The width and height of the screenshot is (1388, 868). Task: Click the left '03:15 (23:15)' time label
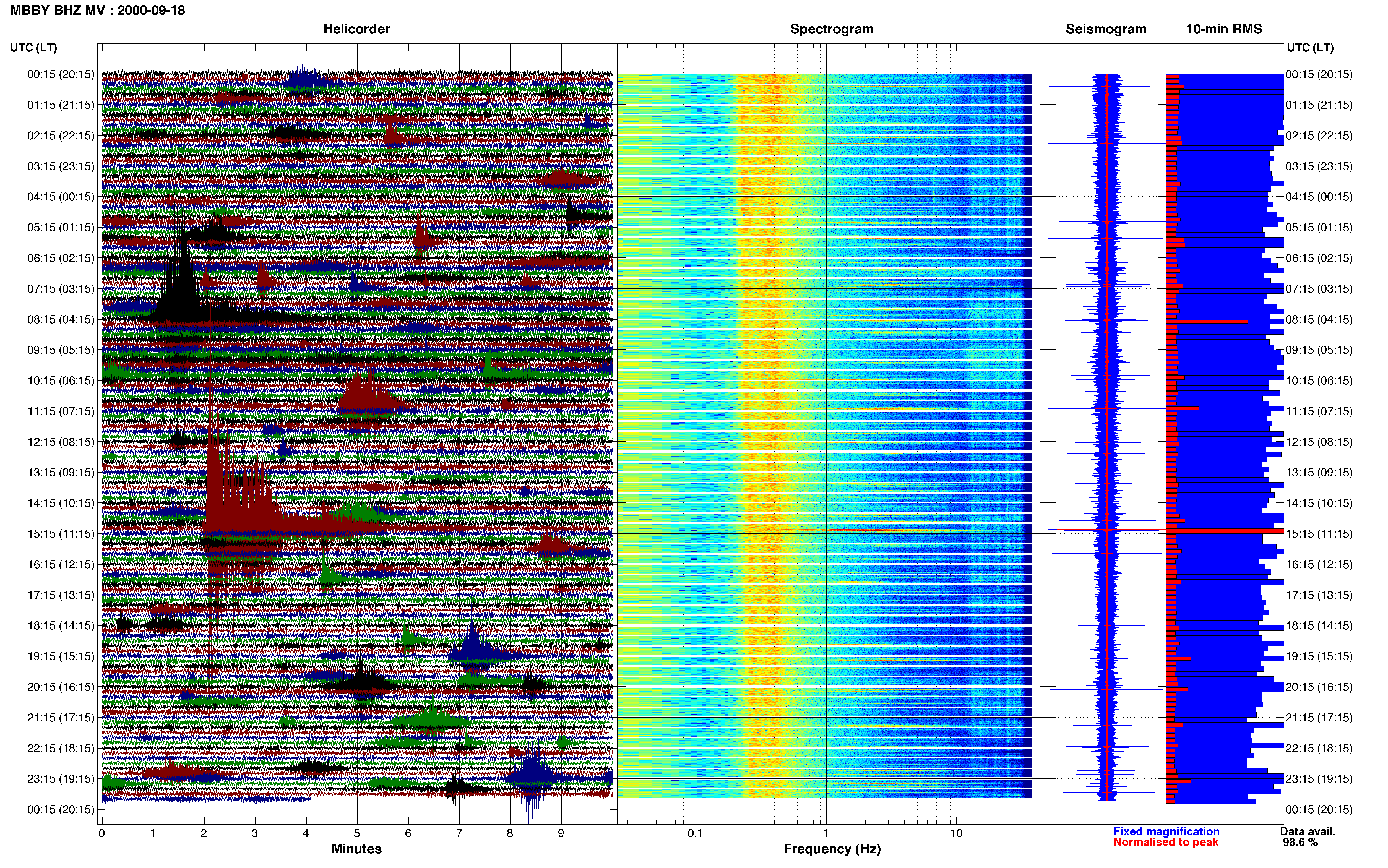click(x=61, y=166)
